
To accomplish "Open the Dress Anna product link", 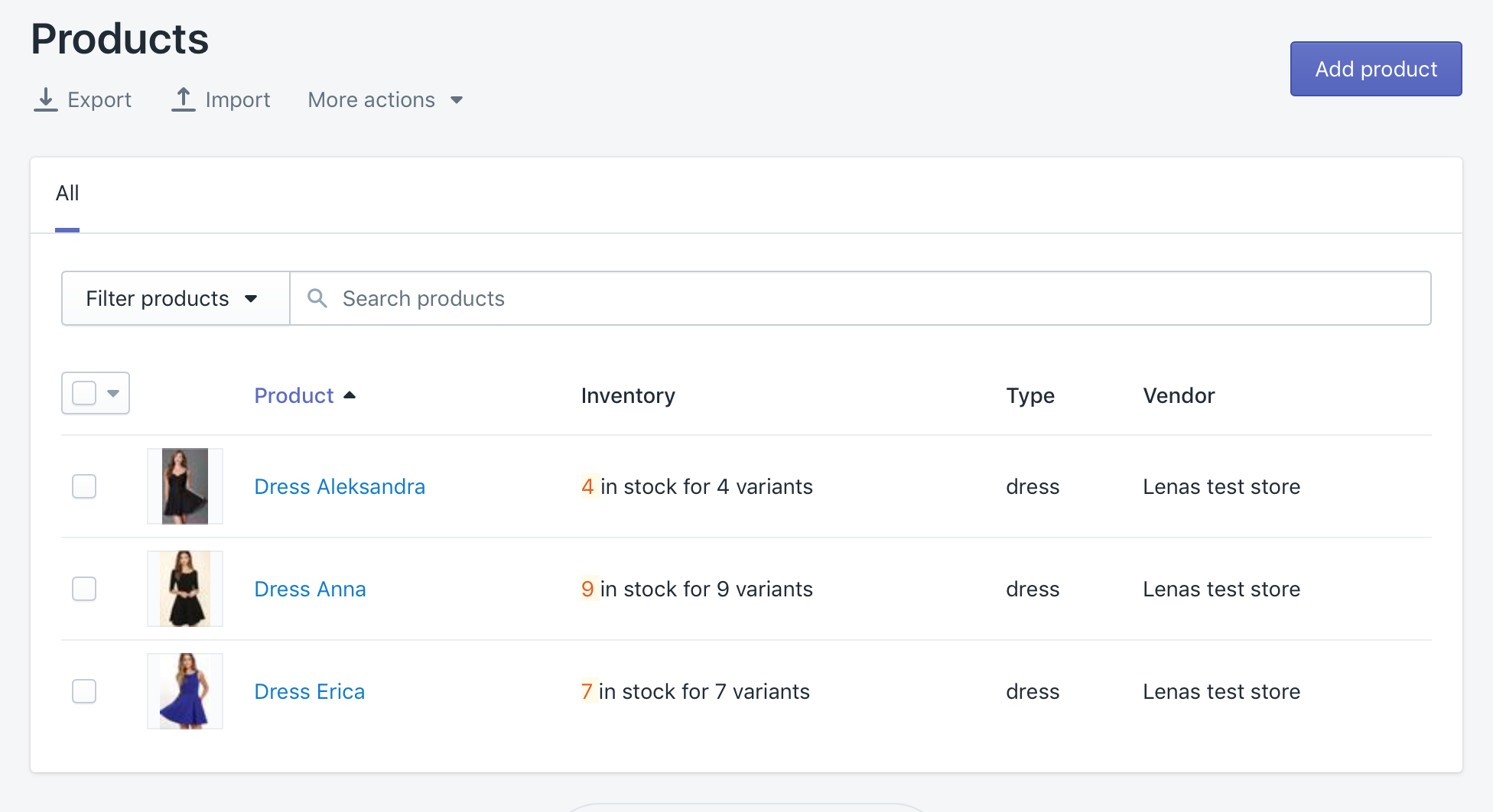I will pos(310,589).
